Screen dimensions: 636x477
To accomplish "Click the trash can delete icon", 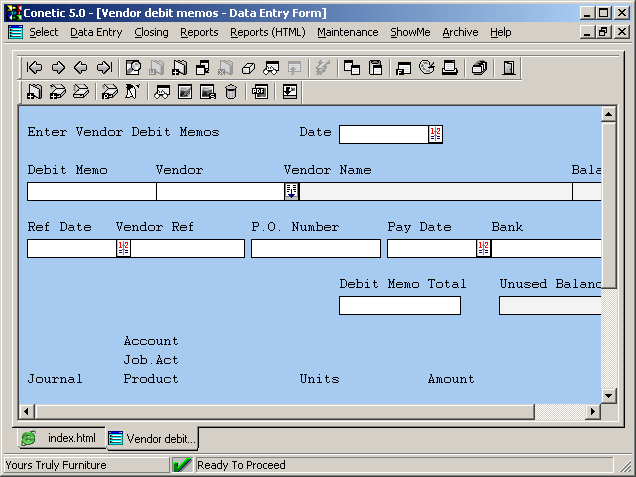I will [231, 92].
